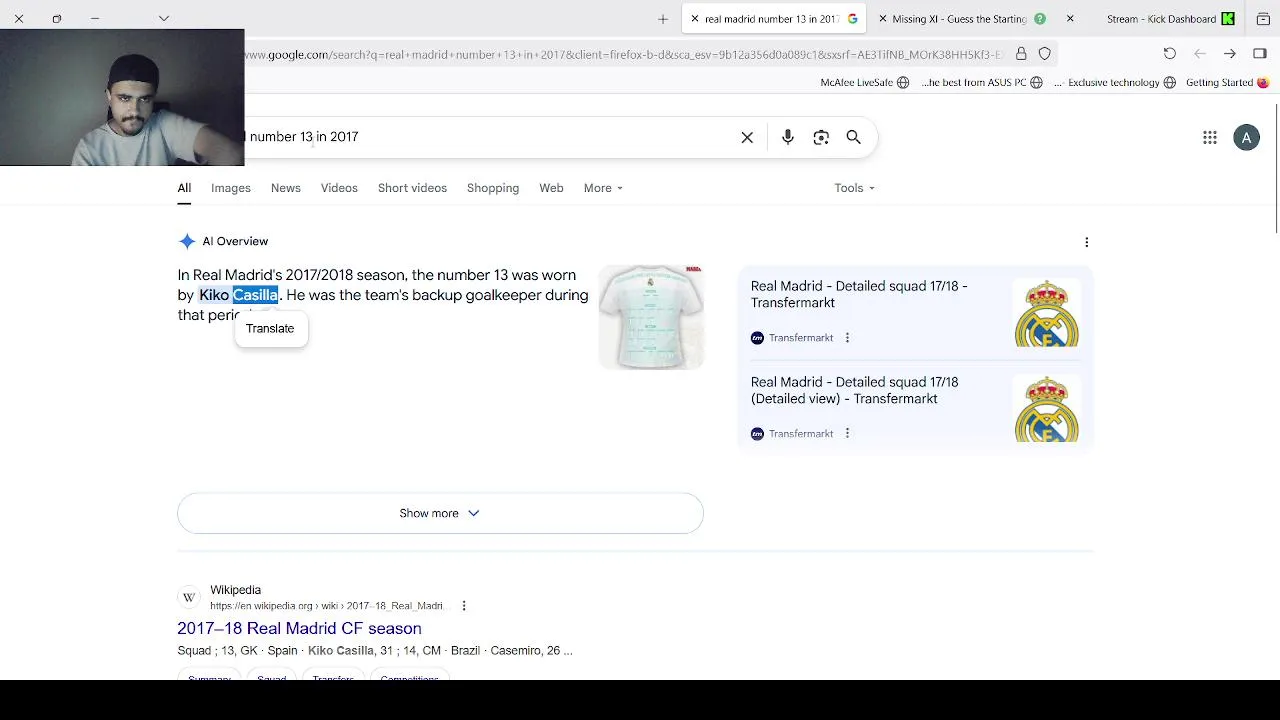Viewport: 1280px width, 720px height.
Task: Open the Google account avatar
Action: point(1246,138)
